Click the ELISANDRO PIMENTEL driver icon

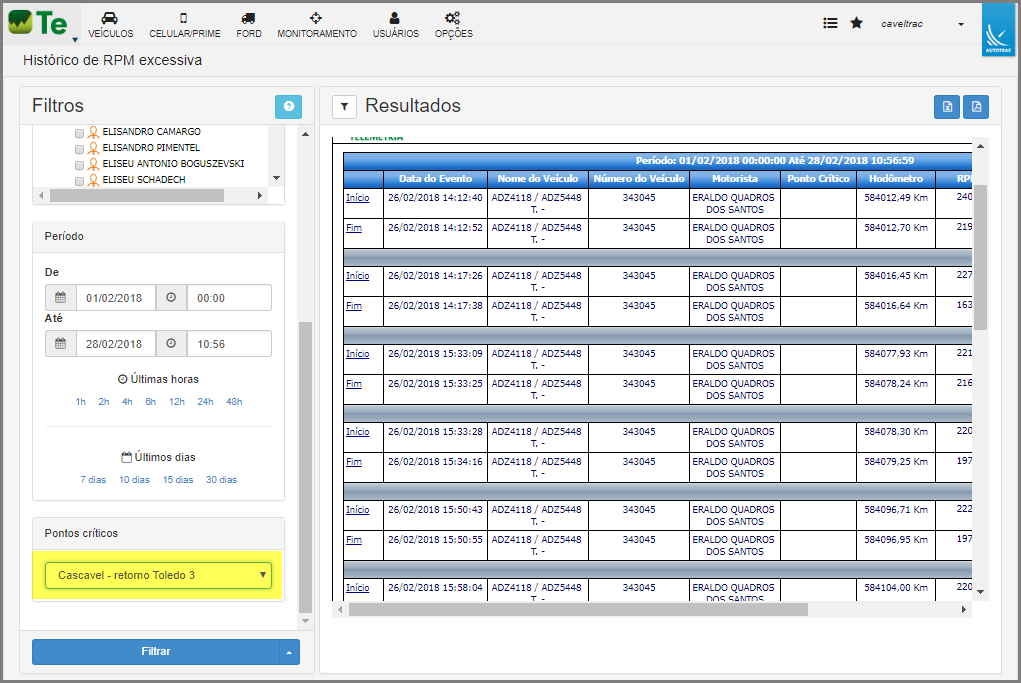pyautogui.click(x=93, y=148)
